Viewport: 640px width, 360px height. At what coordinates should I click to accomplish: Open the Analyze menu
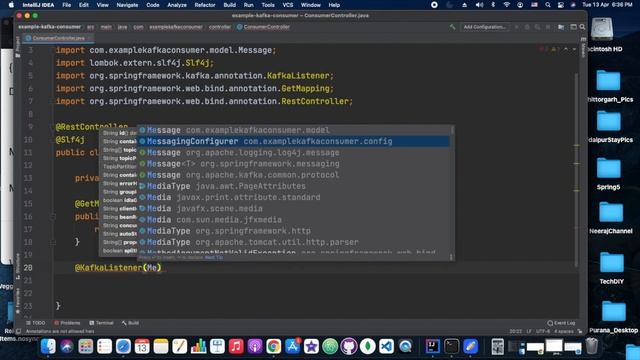177,5
